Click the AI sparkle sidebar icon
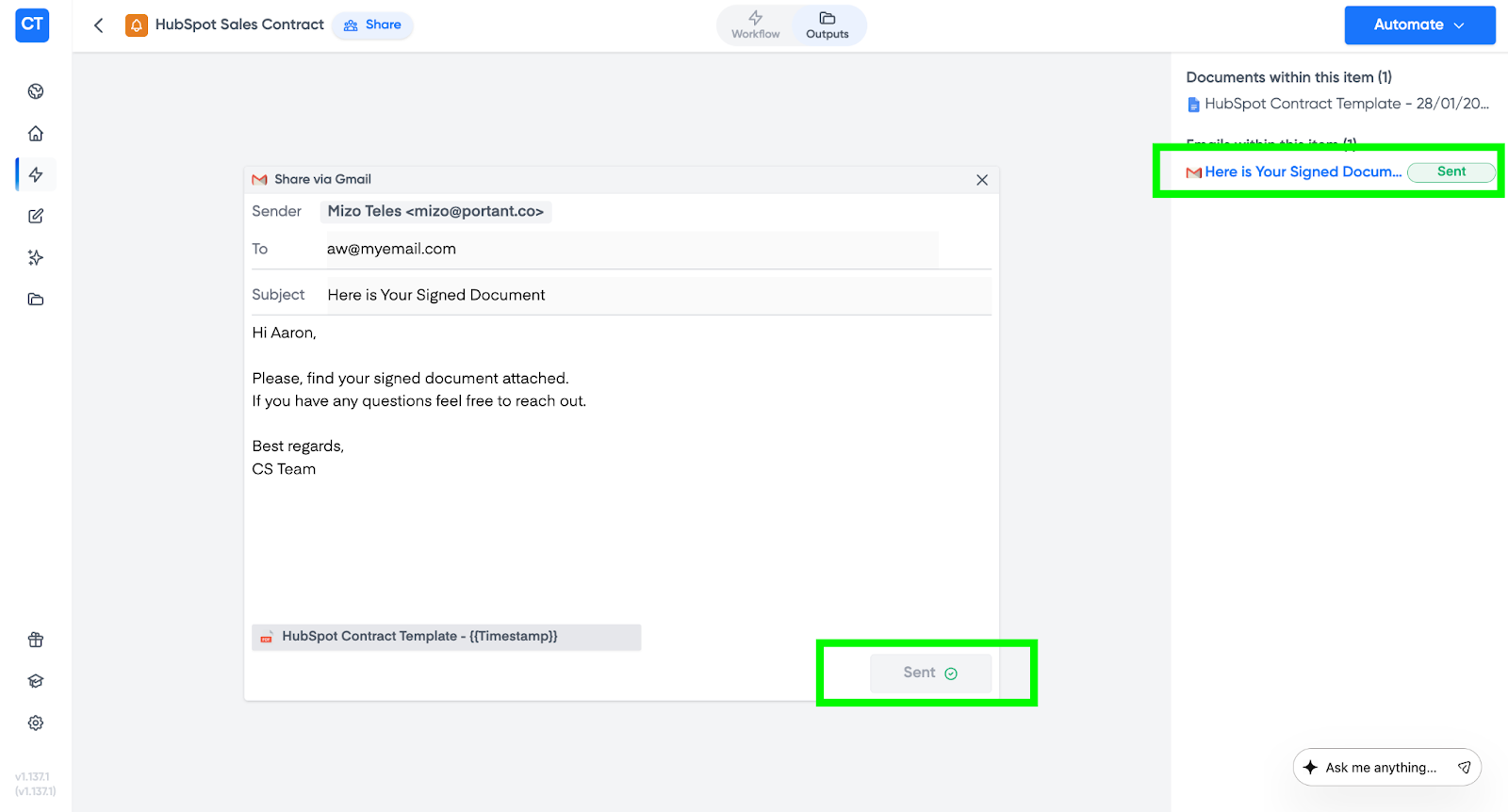Screen dimensions: 1508x812 click(36, 257)
